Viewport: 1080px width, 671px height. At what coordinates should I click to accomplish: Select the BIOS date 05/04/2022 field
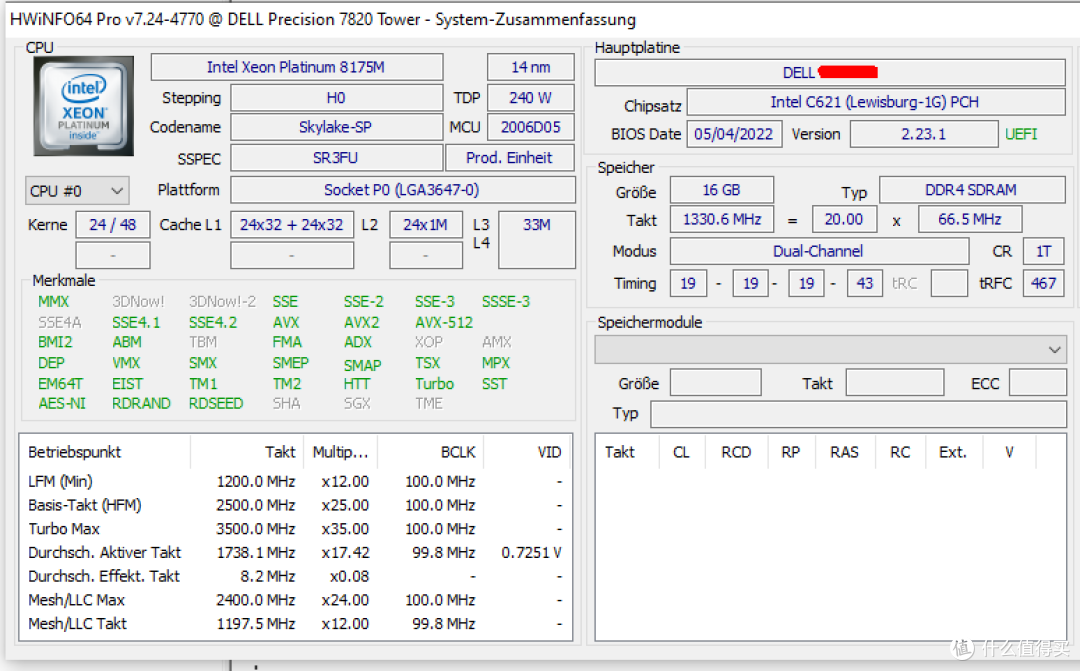click(x=734, y=134)
